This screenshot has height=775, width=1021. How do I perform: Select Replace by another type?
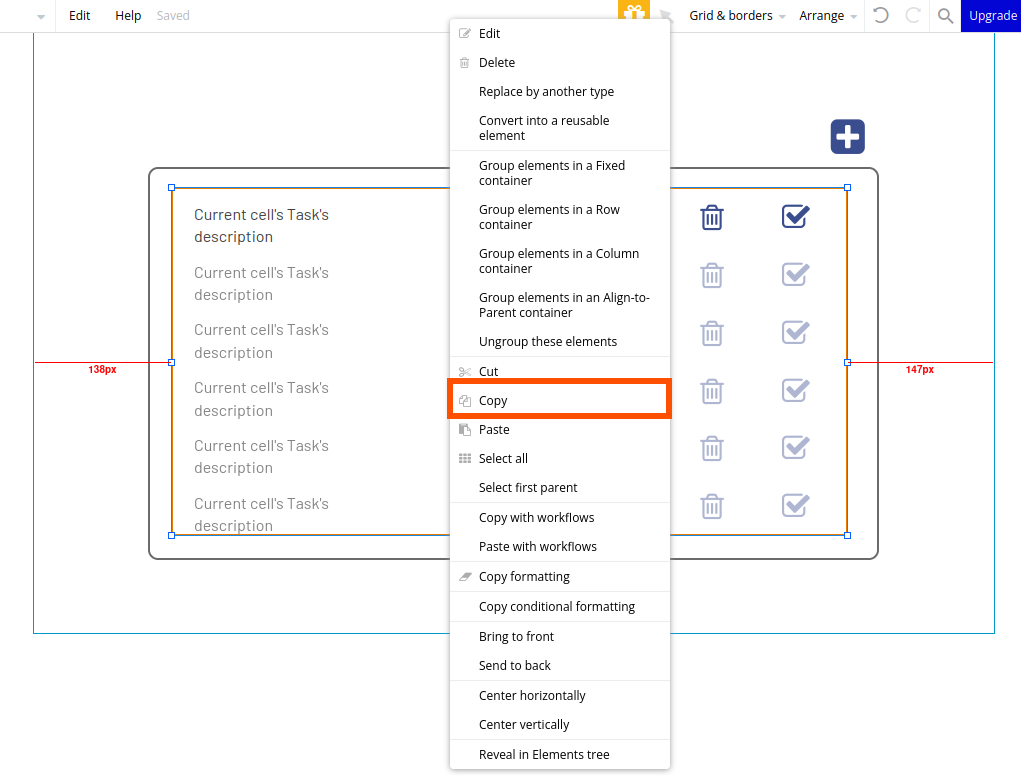[x=559, y=92]
